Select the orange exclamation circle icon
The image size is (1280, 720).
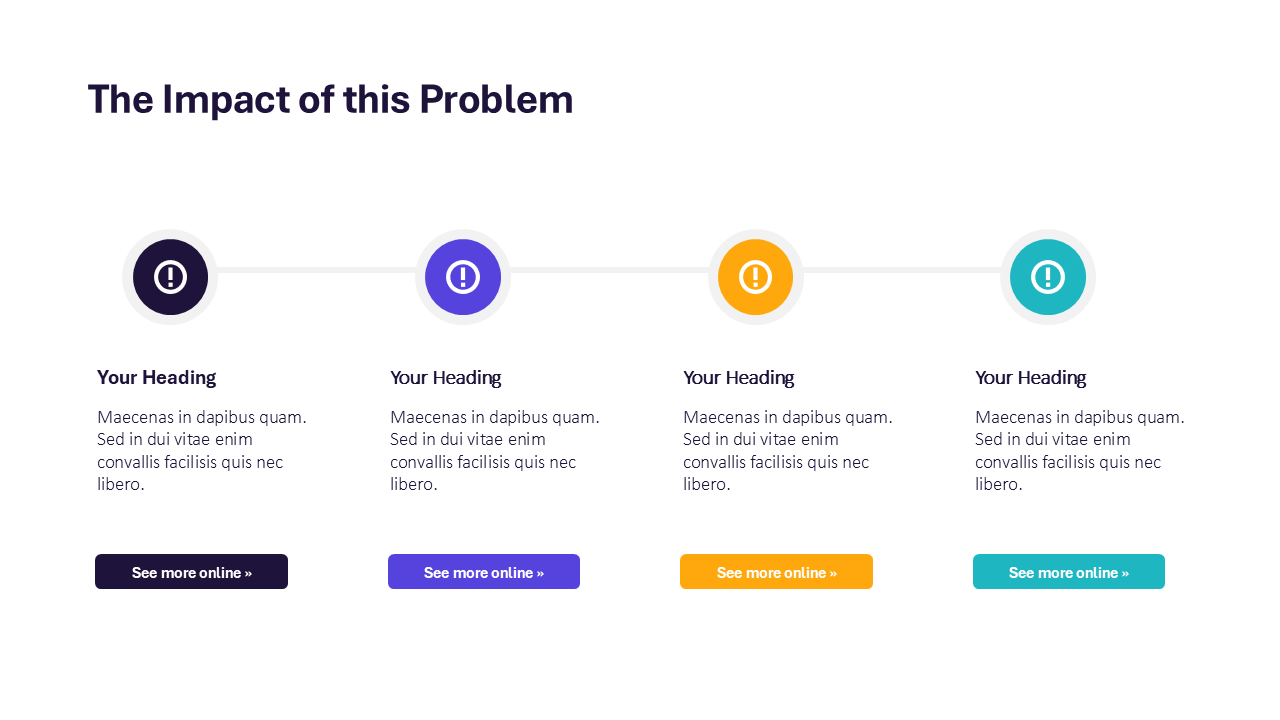(755, 277)
